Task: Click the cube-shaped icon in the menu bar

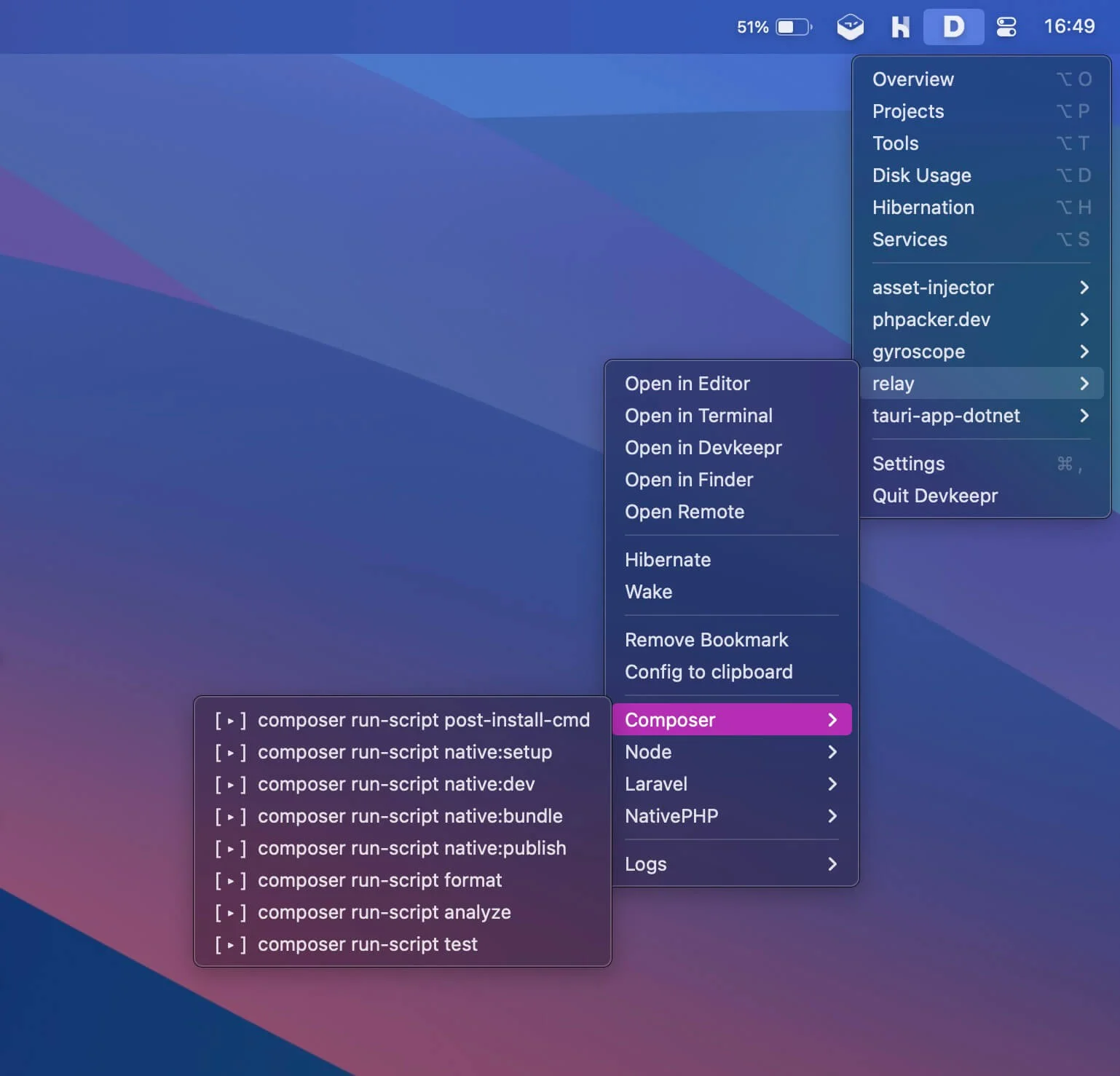Action: pos(850,26)
